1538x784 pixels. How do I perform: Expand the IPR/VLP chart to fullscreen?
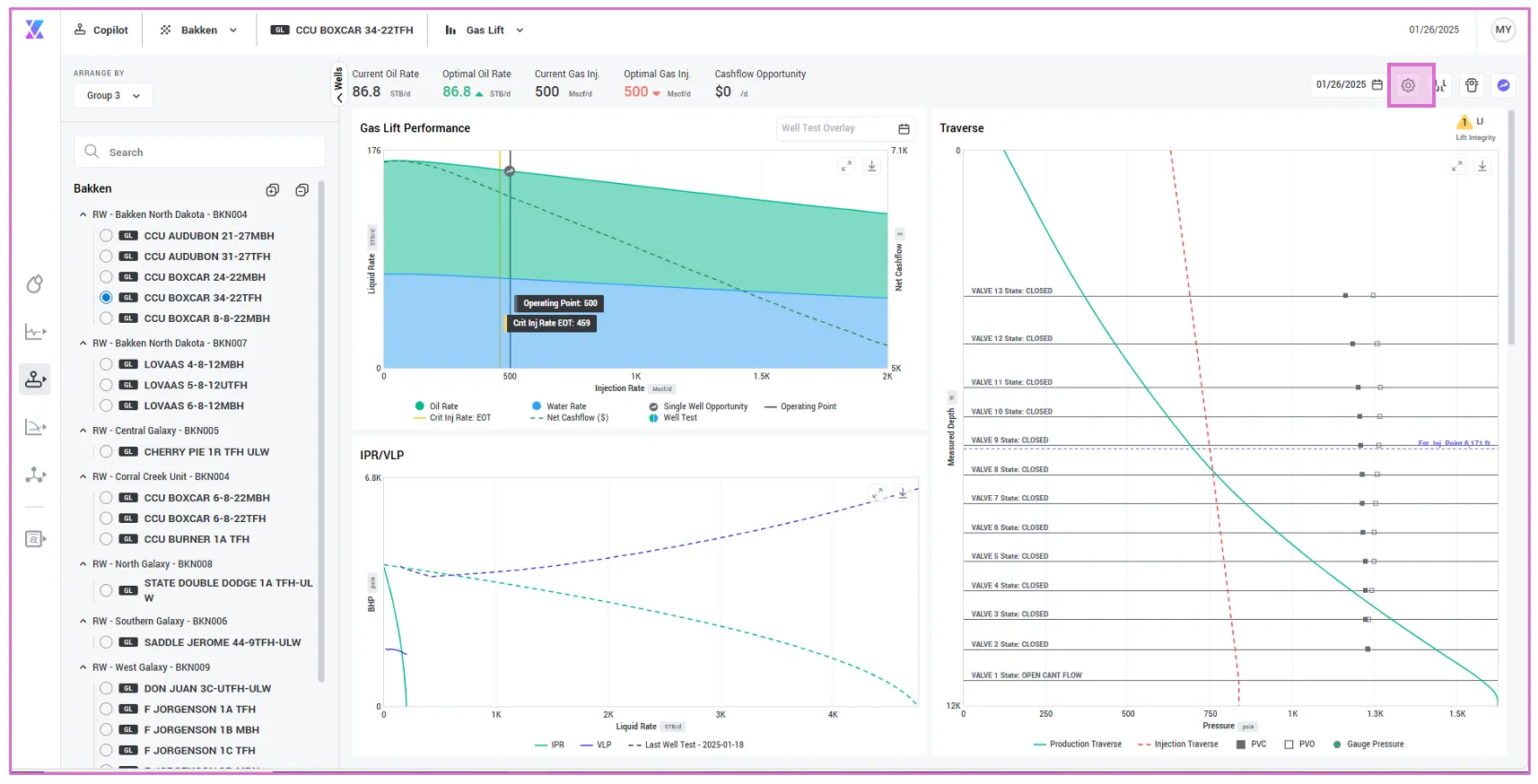click(878, 493)
